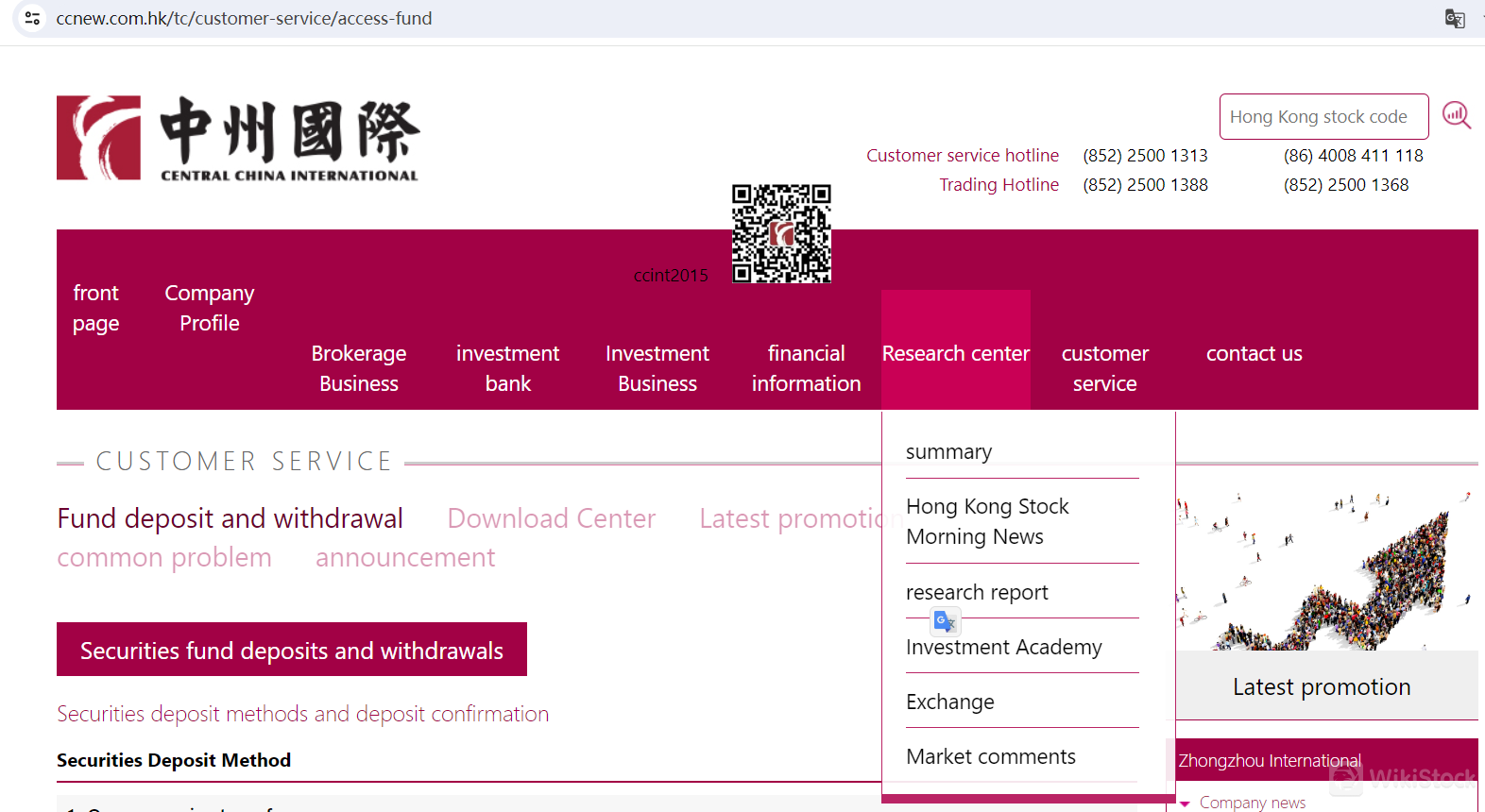Expand the Company news arrow
The width and height of the screenshot is (1485, 812).
coord(1185,804)
